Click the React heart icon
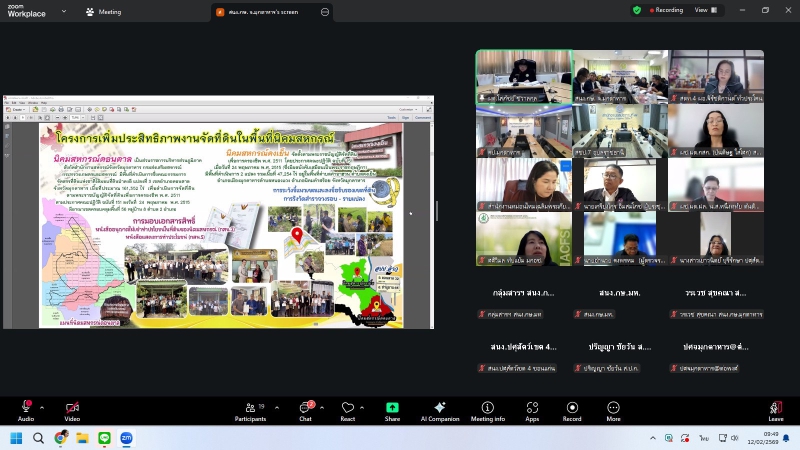This screenshot has height=450, width=800. [348, 410]
